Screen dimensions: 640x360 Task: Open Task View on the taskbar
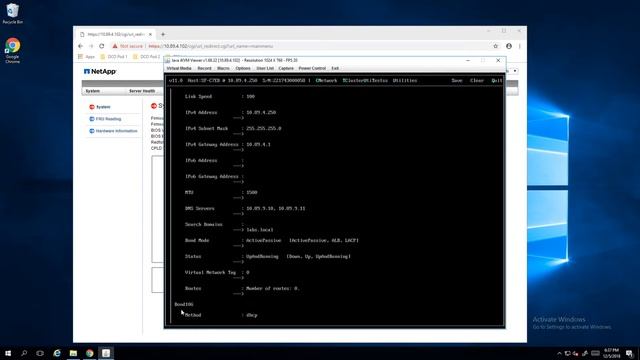(40, 353)
